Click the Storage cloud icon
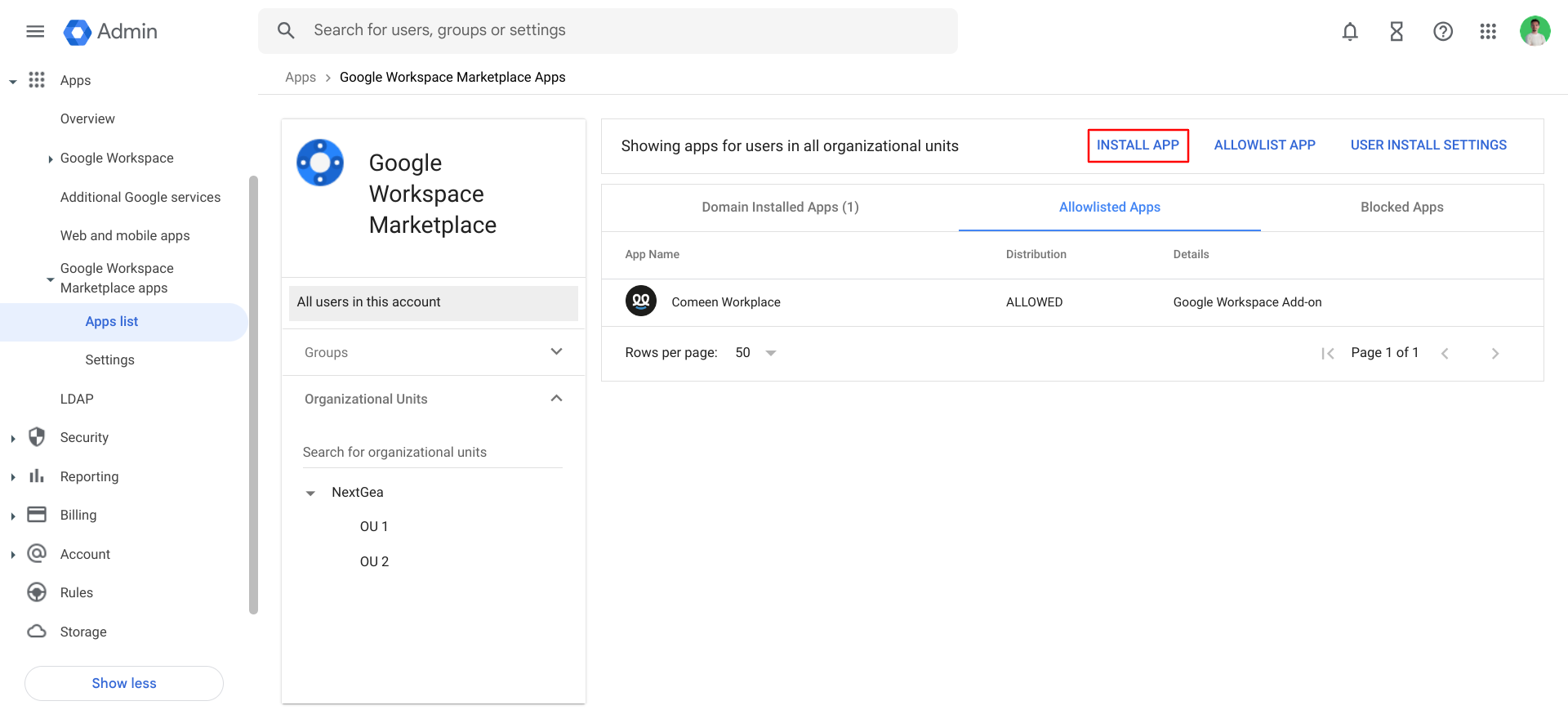Image resolution: width=1568 pixels, height=719 pixels. click(x=37, y=631)
